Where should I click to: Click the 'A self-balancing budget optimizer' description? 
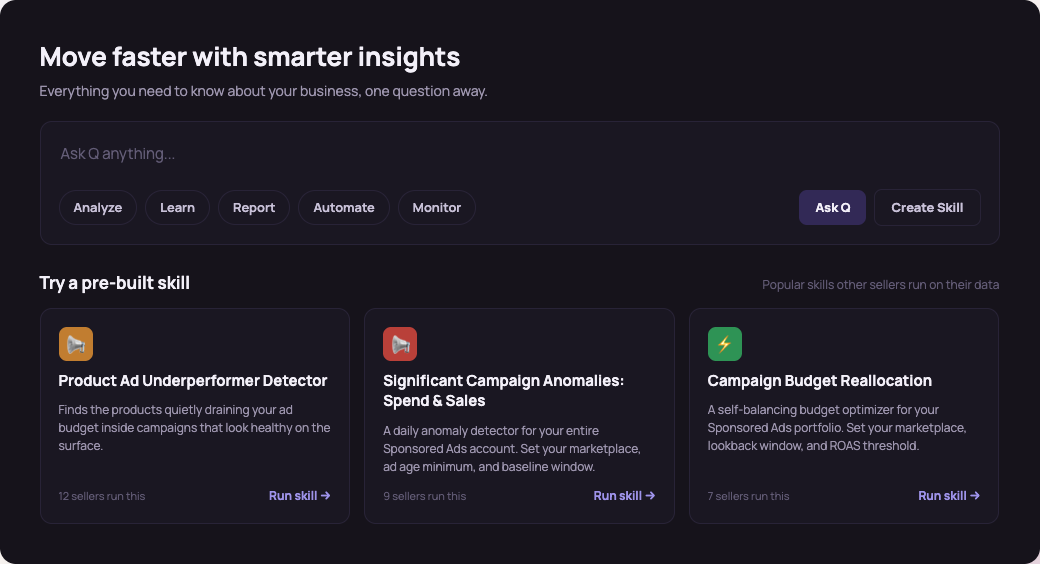pos(836,428)
